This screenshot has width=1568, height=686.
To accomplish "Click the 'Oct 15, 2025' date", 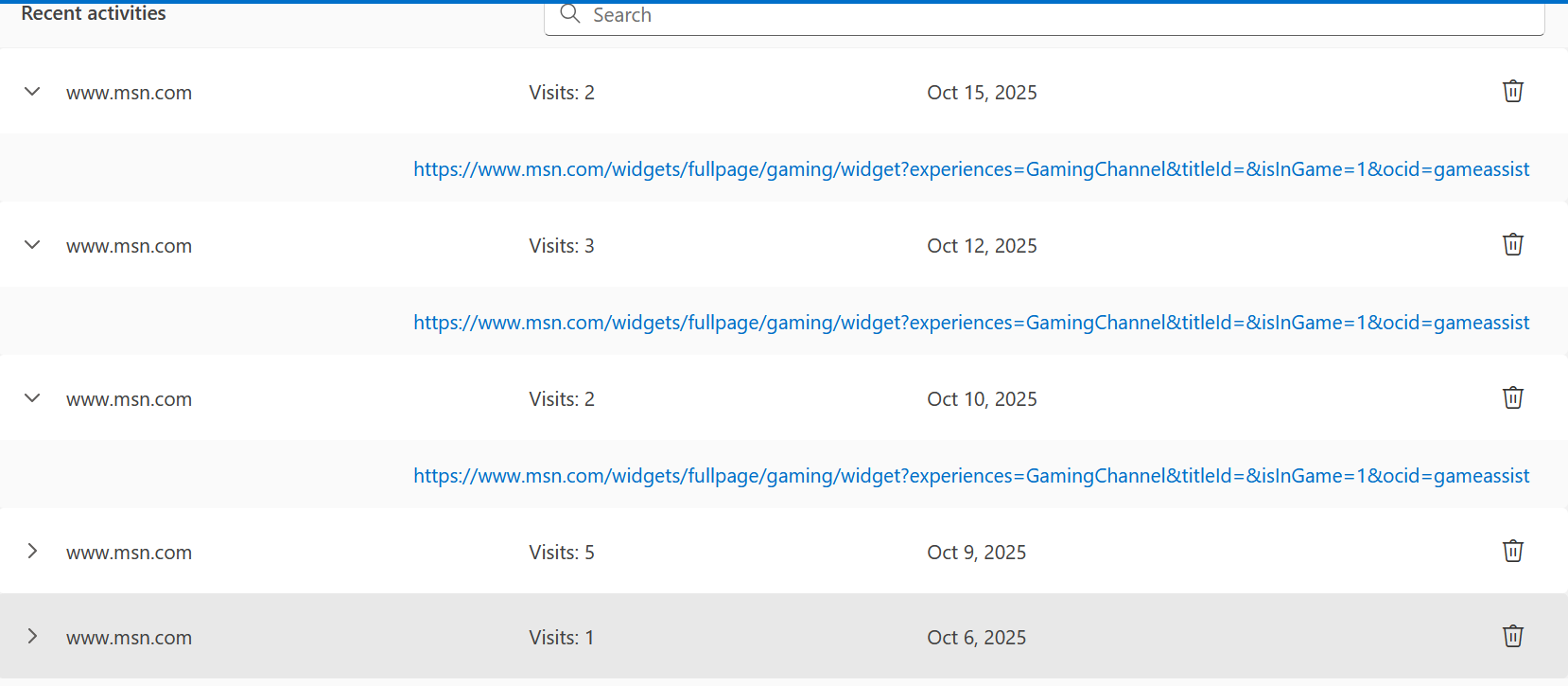I will coord(982,93).
